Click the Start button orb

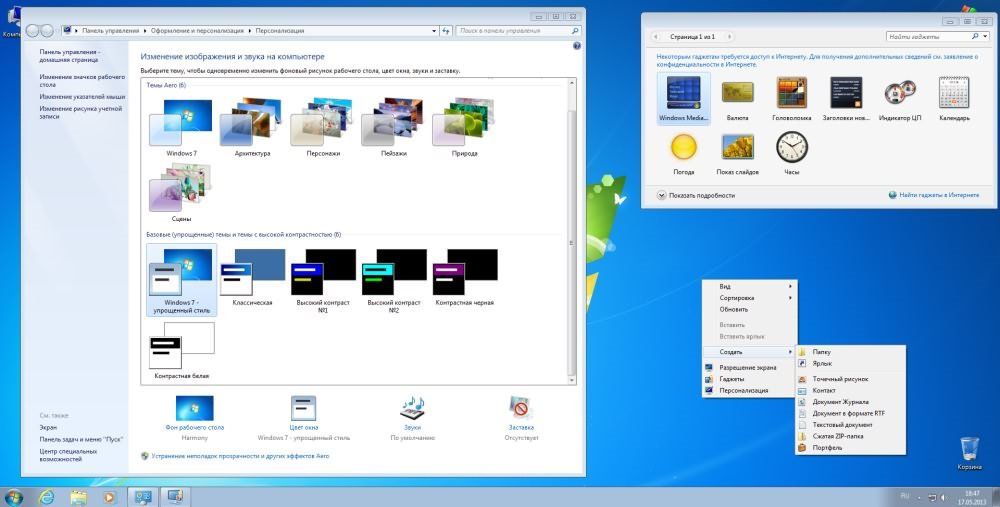click(x=14, y=495)
